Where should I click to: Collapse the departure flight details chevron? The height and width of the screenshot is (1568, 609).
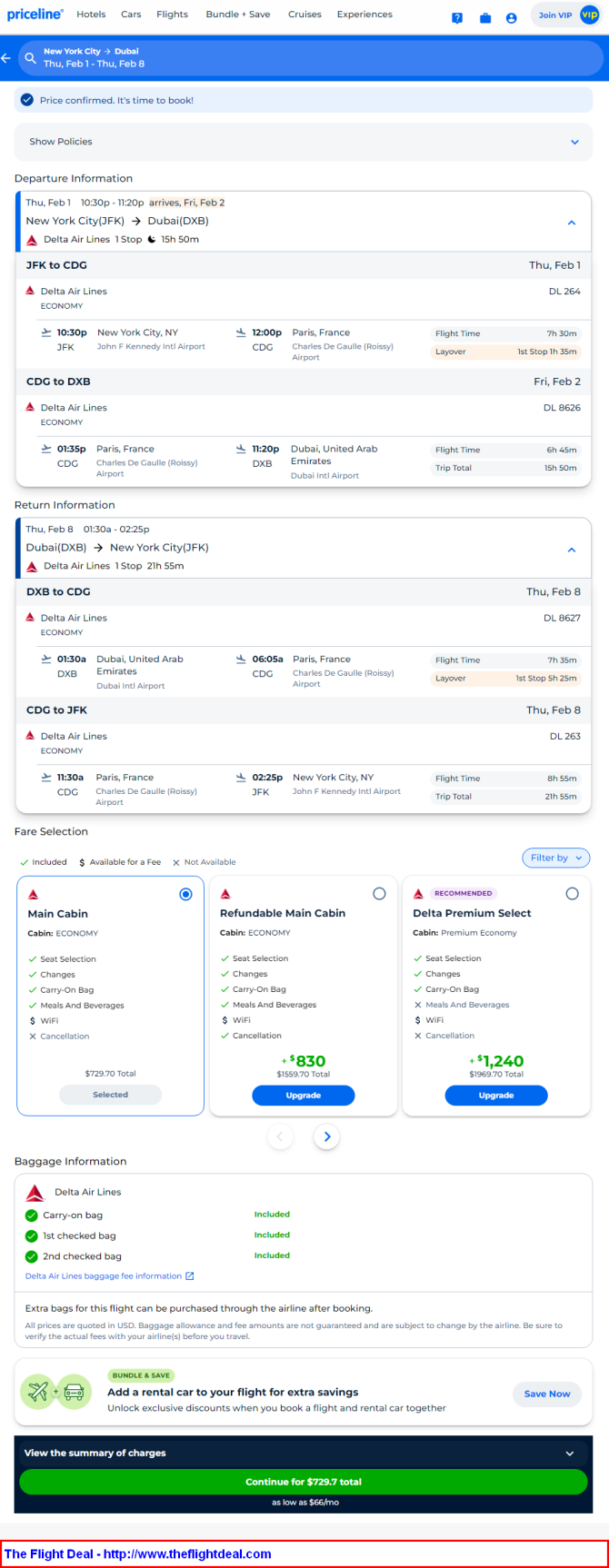(x=572, y=223)
